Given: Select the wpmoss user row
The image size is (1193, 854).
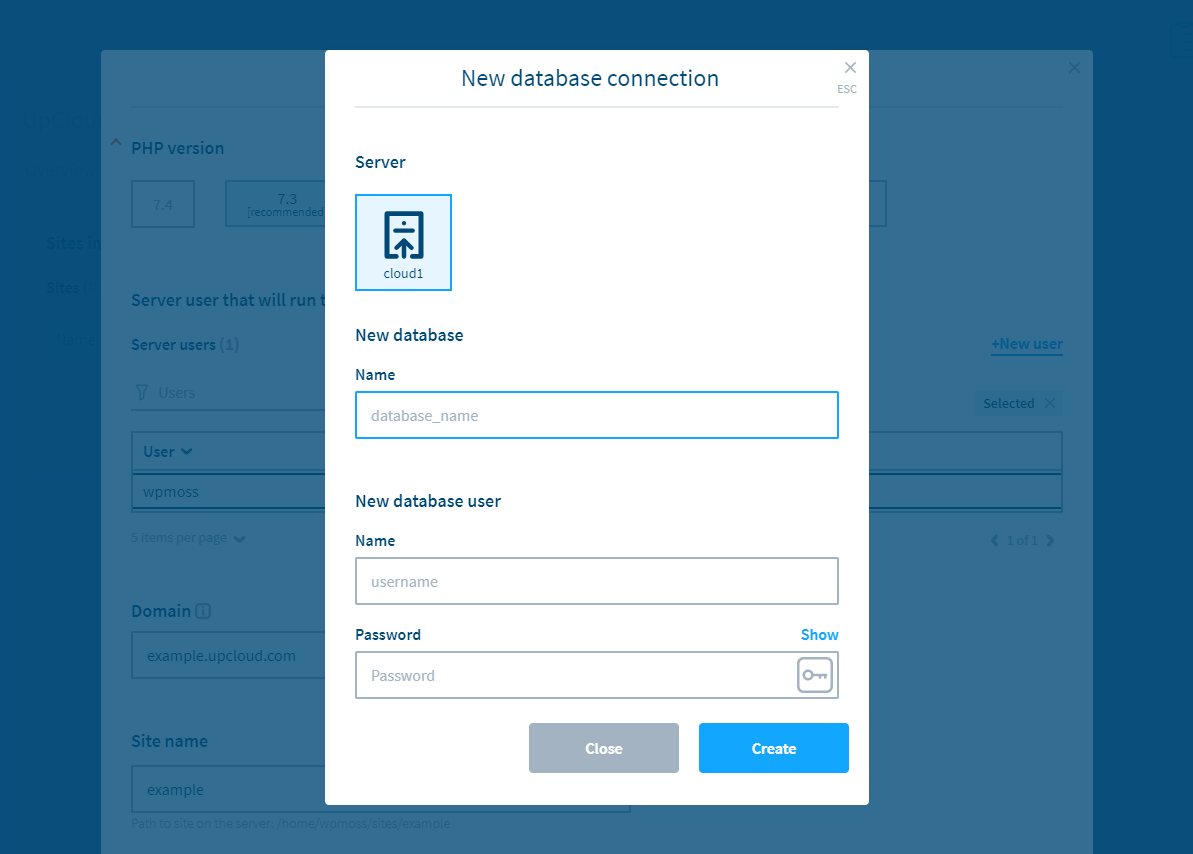Looking at the screenshot, I should [228, 492].
